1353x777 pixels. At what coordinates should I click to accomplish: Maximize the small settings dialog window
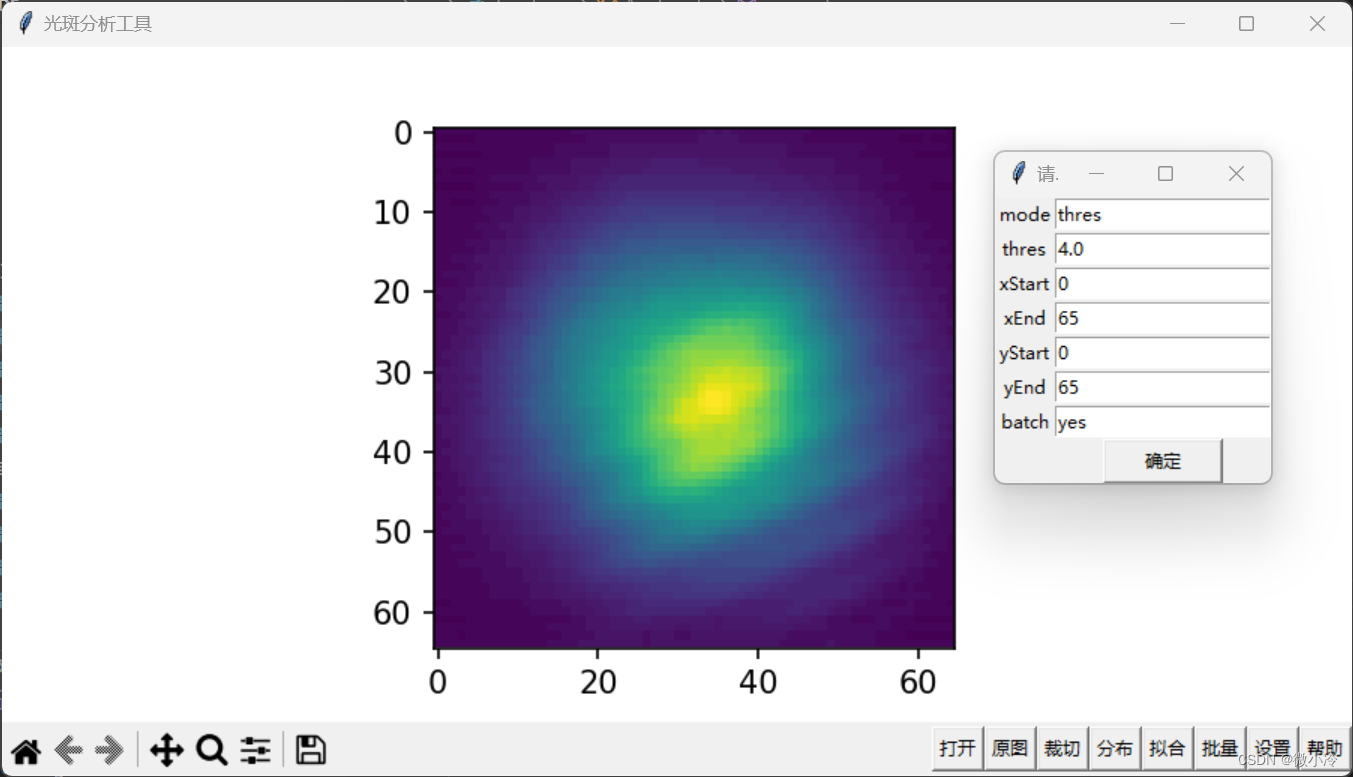click(1165, 174)
